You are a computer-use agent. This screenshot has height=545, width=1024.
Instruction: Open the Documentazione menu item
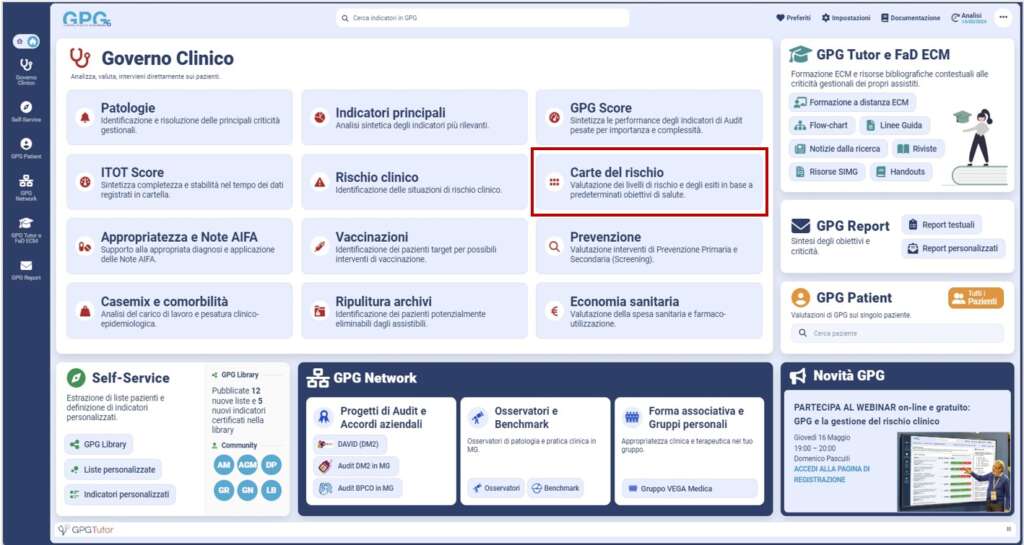pyautogui.click(x=910, y=18)
